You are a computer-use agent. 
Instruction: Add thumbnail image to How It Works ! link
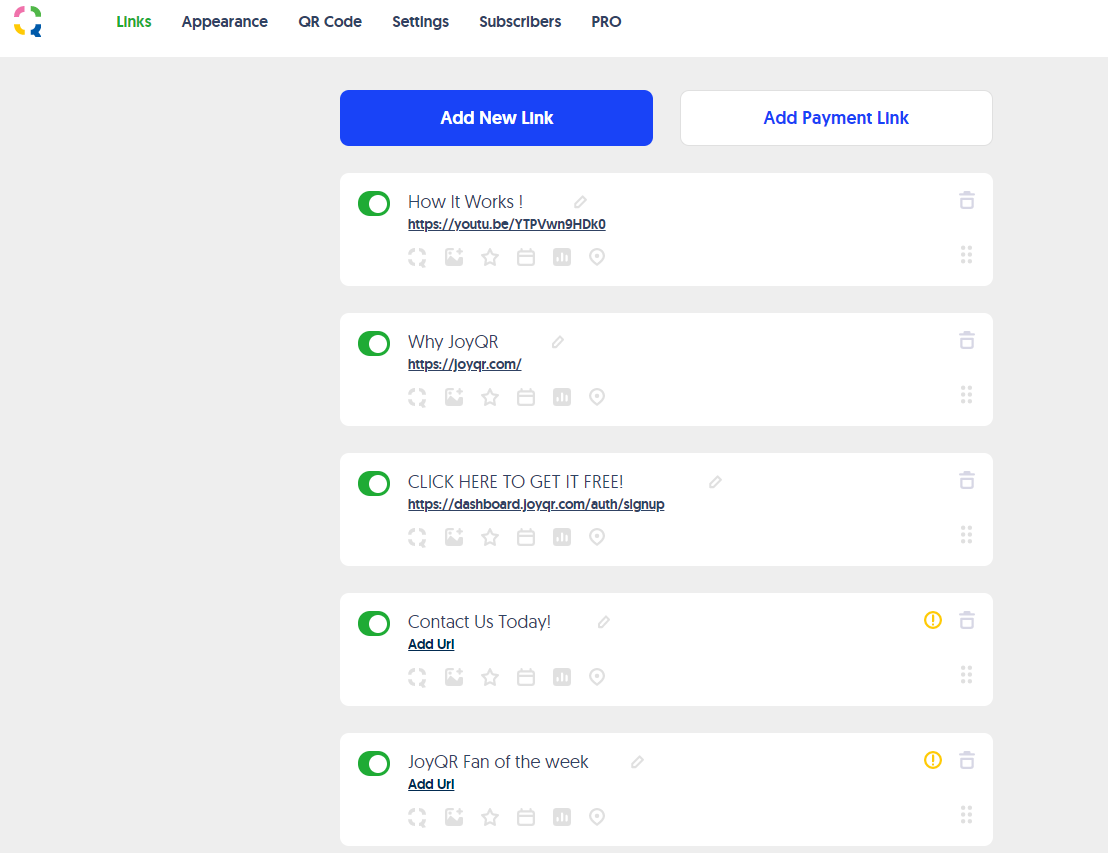[454, 257]
